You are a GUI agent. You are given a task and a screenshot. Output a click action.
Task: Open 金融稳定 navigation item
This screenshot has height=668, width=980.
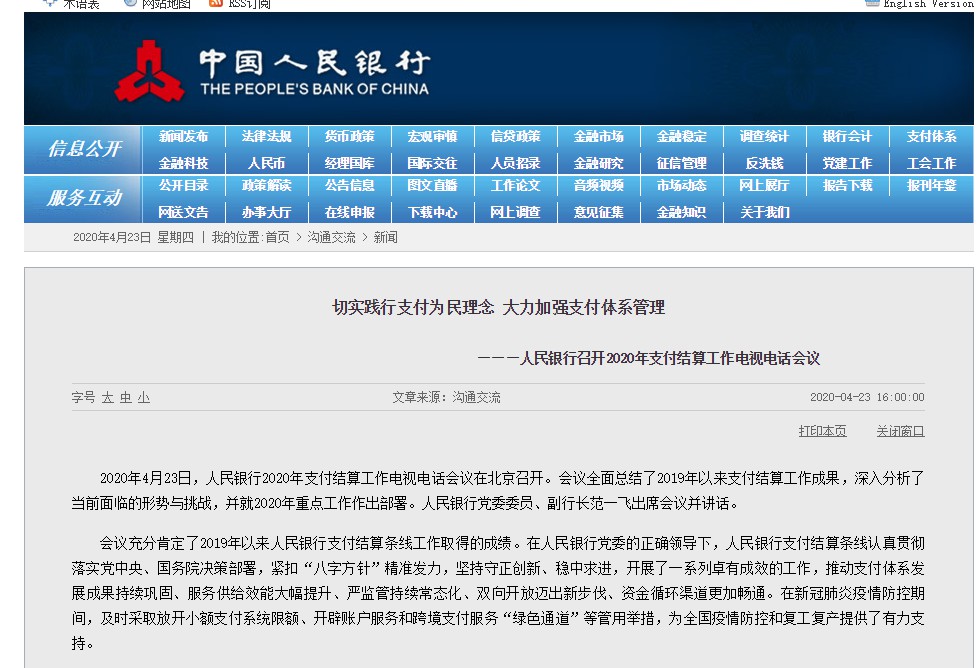click(682, 136)
